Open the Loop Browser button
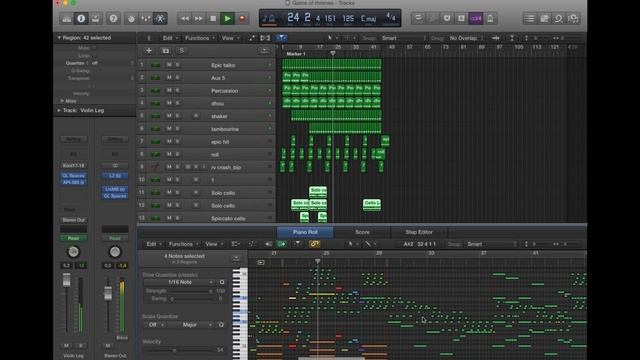 (x=559, y=18)
